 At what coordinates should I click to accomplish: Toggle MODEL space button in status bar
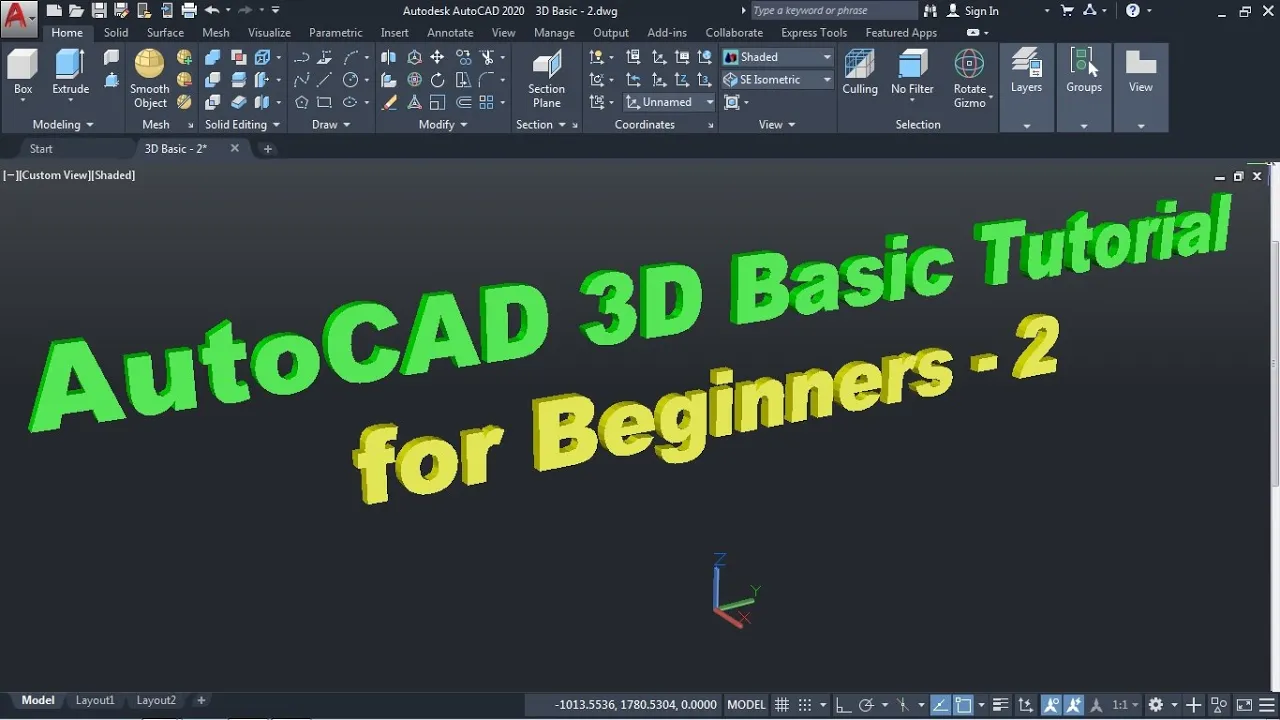point(746,704)
